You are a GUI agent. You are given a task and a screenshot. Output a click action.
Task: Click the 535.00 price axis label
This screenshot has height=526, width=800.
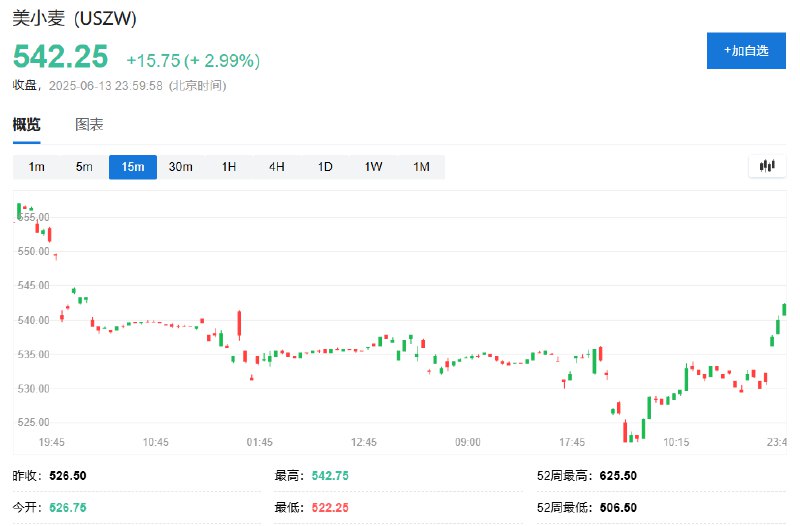(34, 354)
